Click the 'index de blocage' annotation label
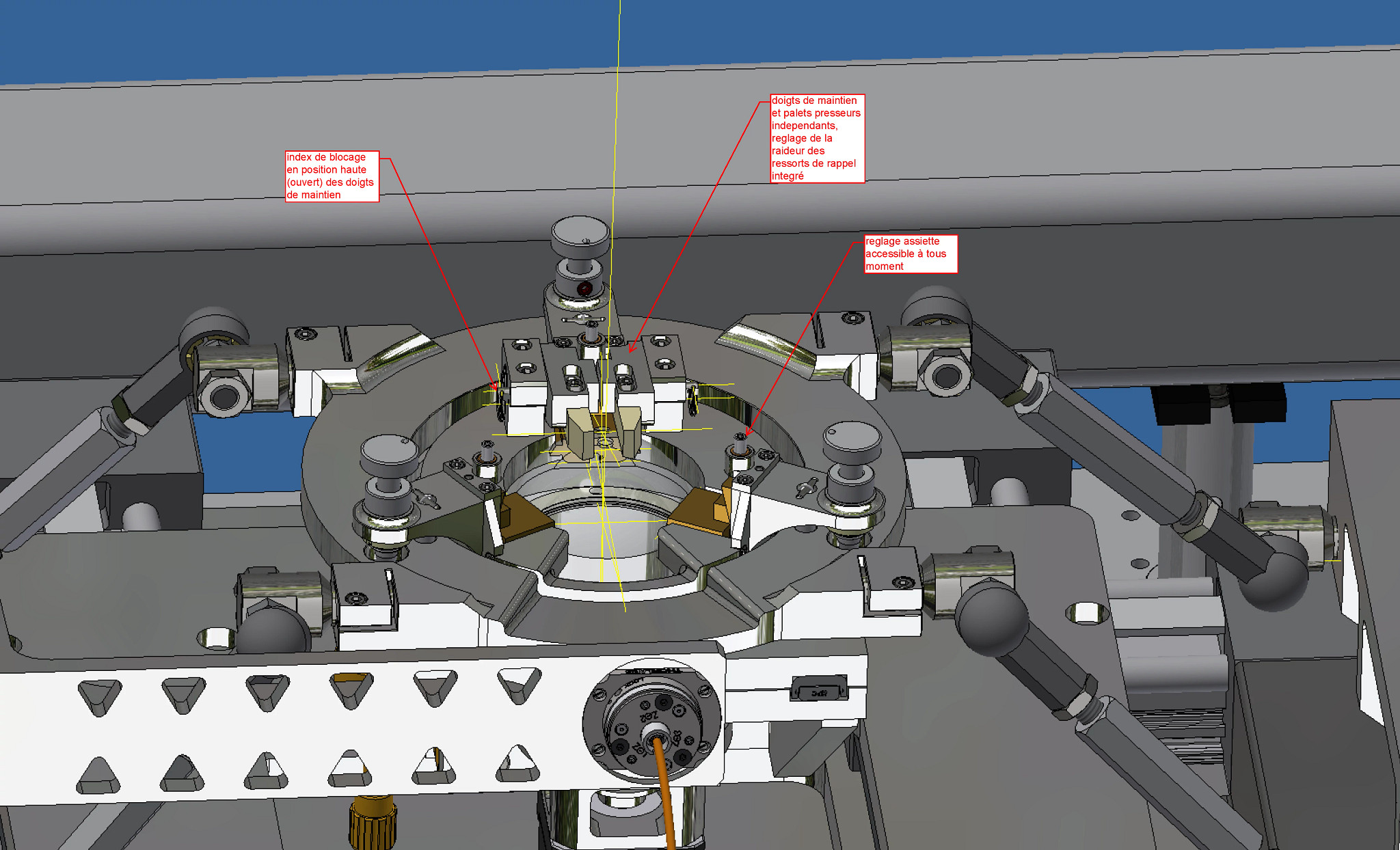The width and height of the screenshot is (1400, 850). (332, 176)
